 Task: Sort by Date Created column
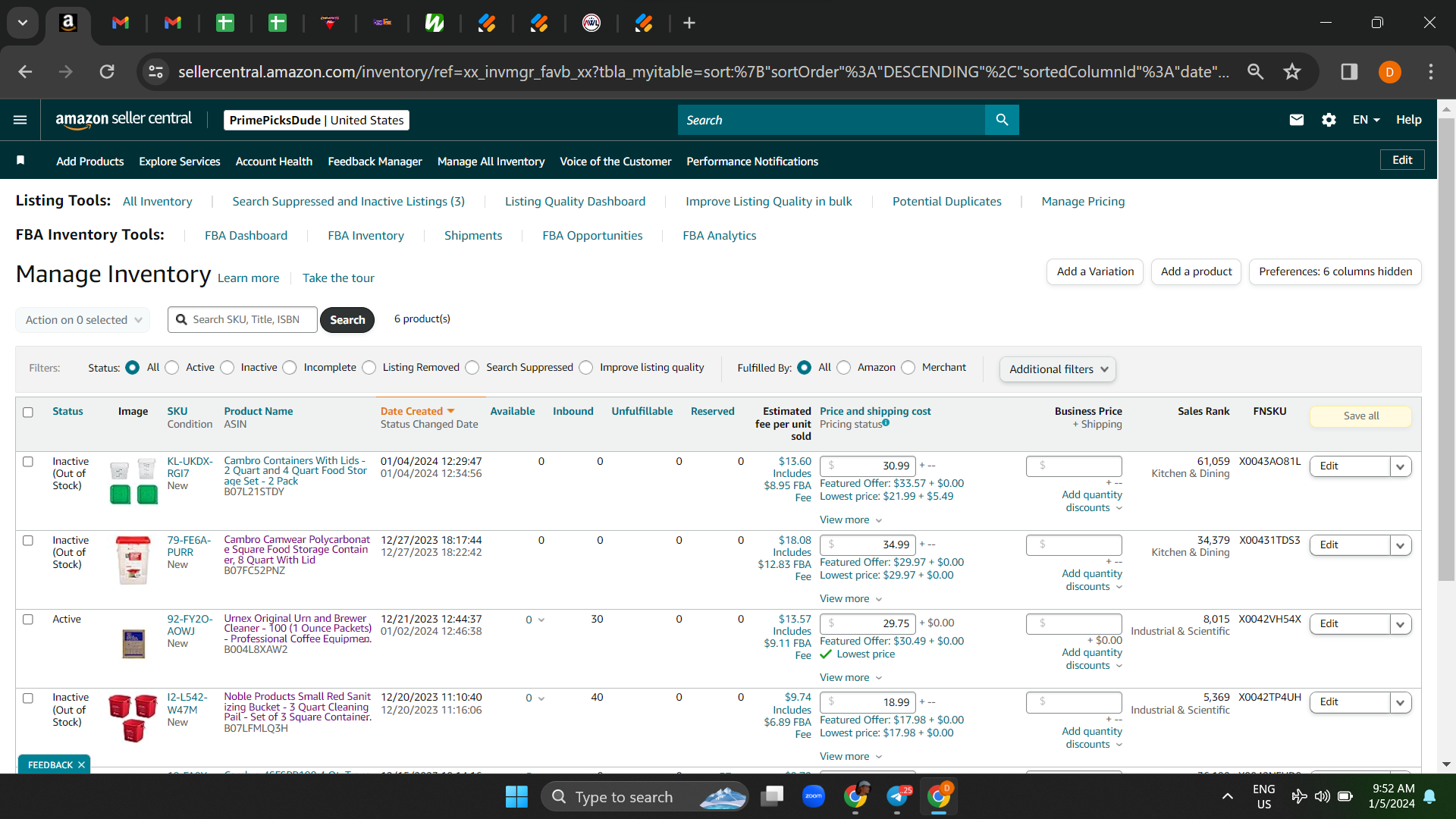click(x=417, y=411)
